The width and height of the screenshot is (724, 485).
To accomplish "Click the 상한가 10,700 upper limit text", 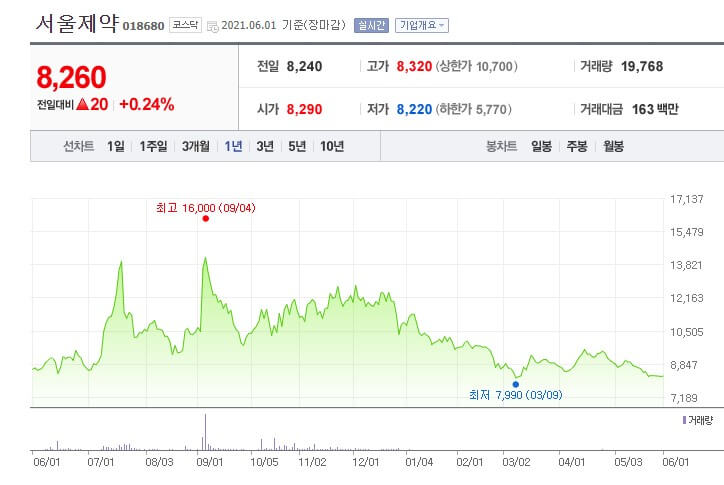I will pyautogui.click(x=477, y=67).
